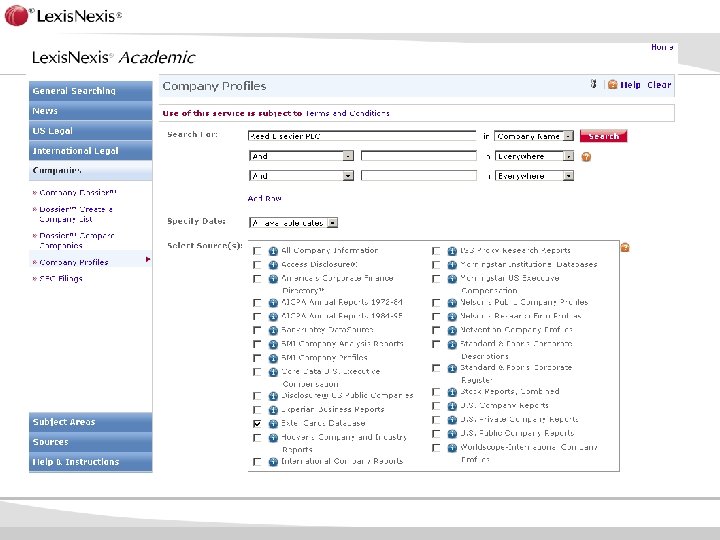Select the U.S. Company Reports checkbox
The height and width of the screenshot is (540, 720).
click(x=436, y=406)
